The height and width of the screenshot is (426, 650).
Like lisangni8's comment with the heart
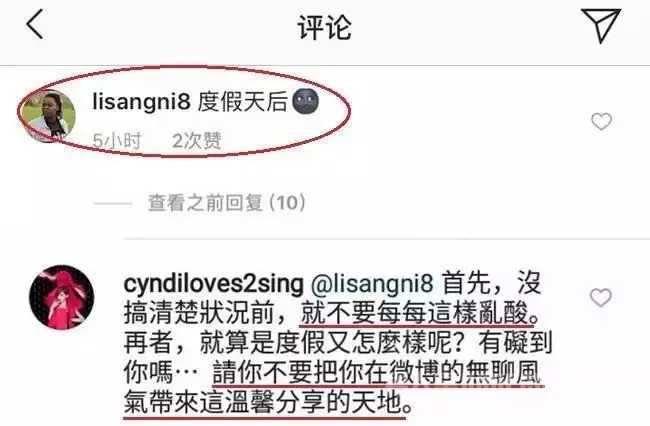601,121
